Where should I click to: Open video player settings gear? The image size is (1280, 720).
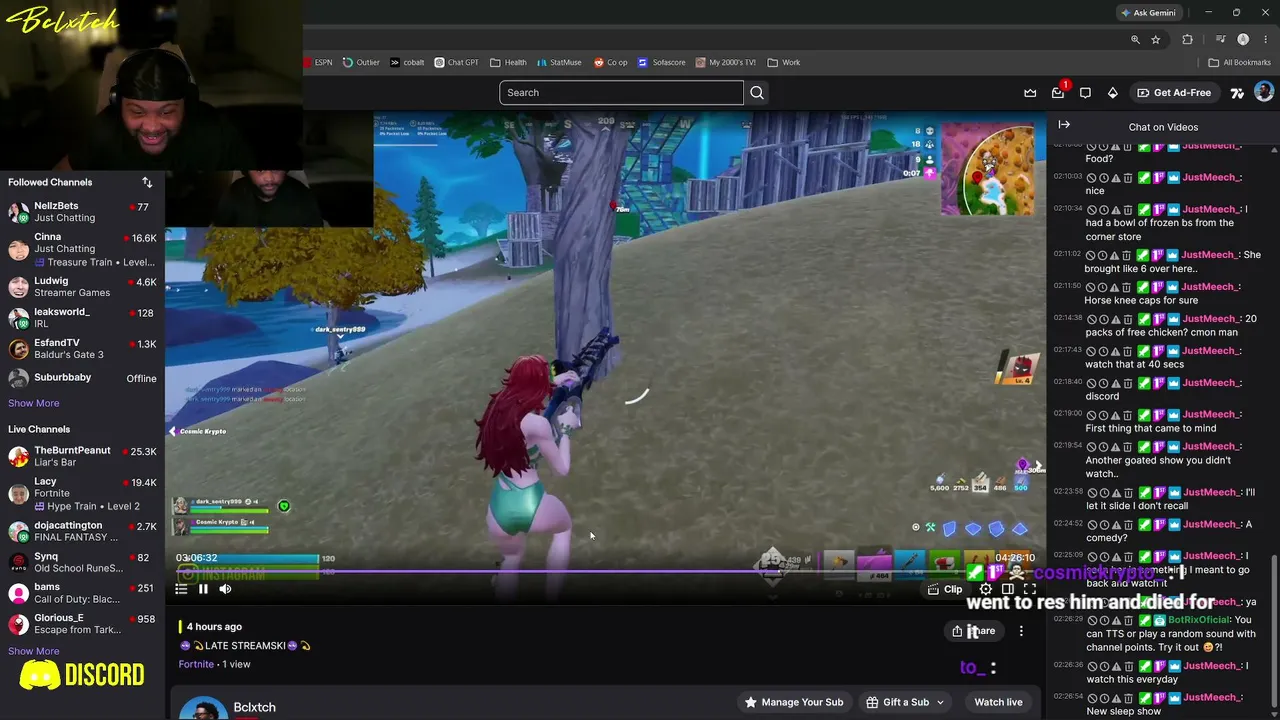986,589
